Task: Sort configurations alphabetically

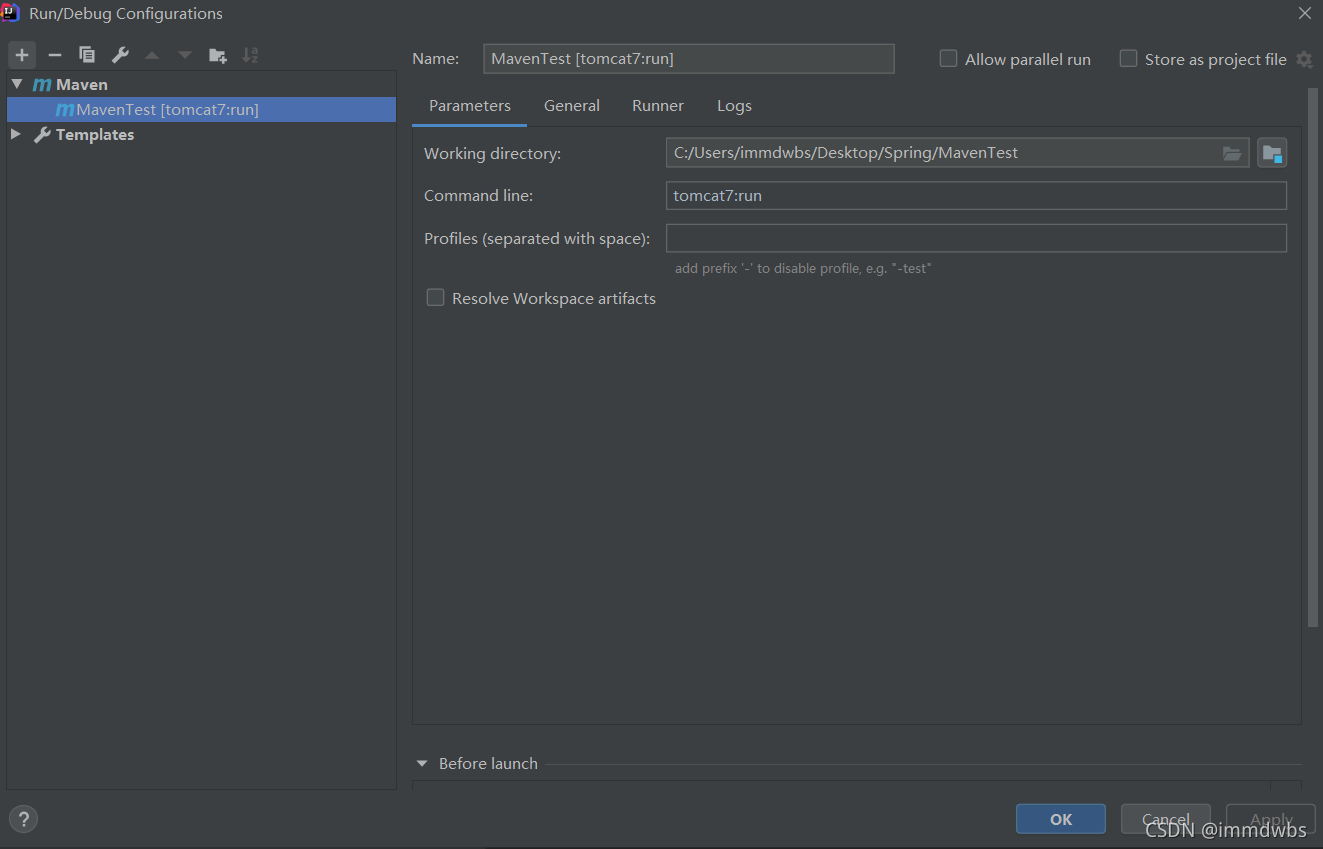Action: pyautogui.click(x=250, y=55)
